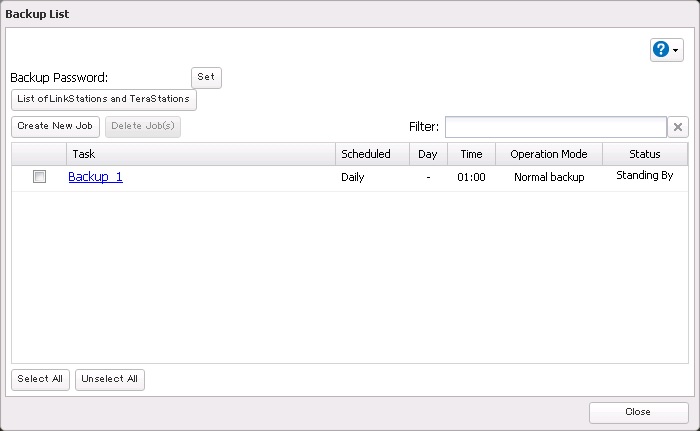
Task: Open the Backup_1 task link
Action: 95,177
